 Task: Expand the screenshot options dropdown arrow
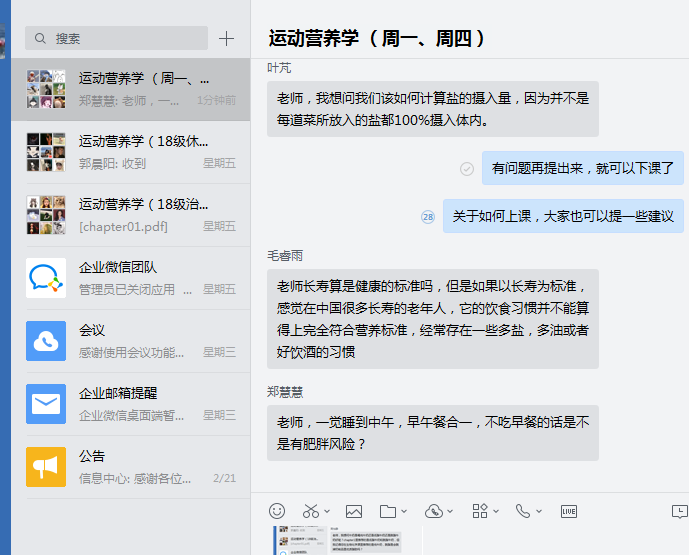click(x=328, y=512)
